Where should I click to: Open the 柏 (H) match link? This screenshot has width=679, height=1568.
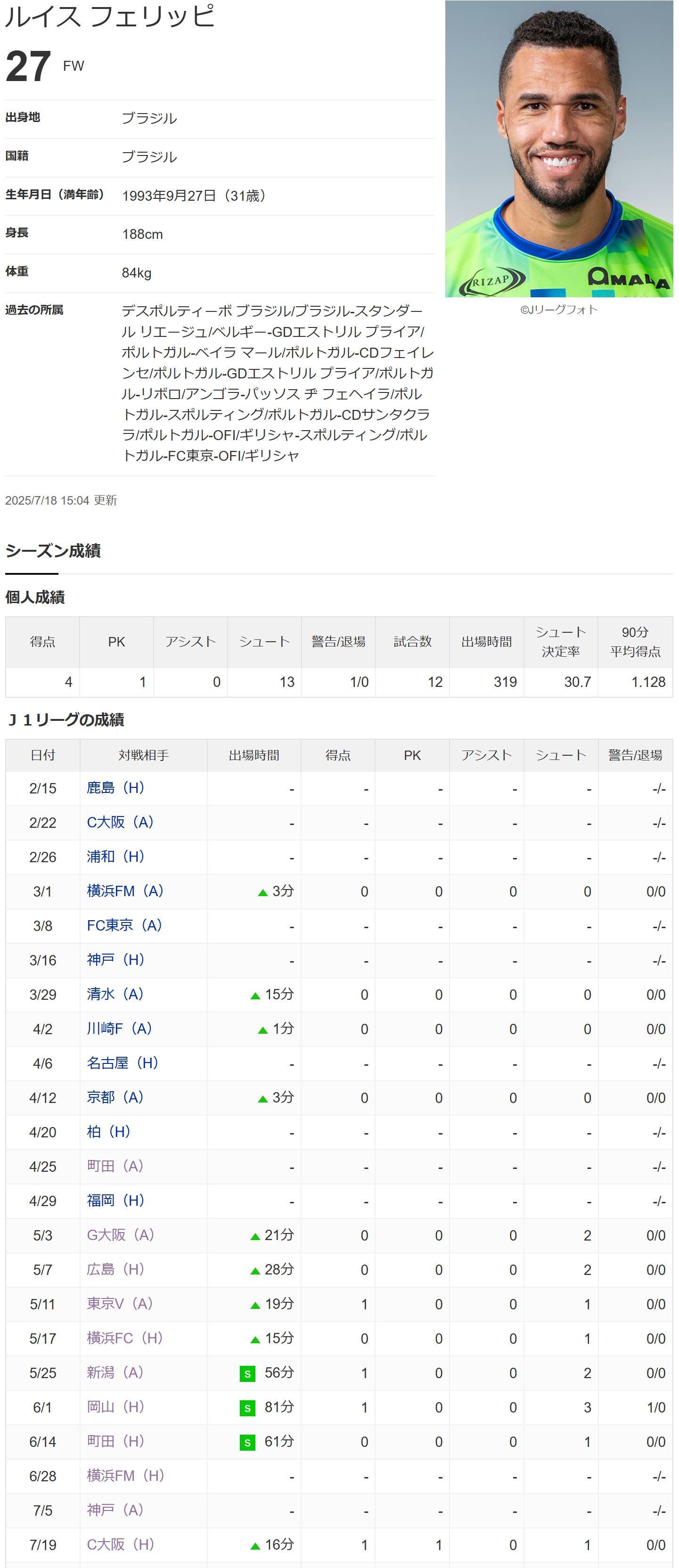point(108,1132)
